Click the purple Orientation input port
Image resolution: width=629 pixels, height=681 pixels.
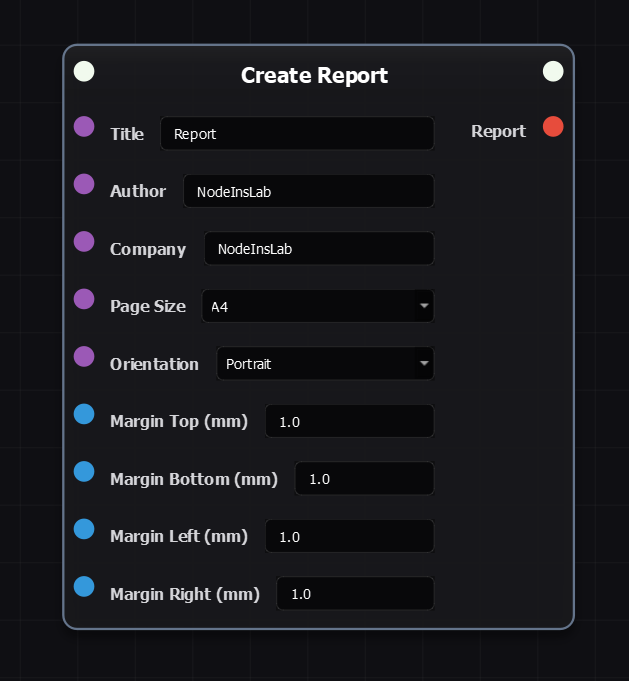pyautogui.click(x=84, y=357)
